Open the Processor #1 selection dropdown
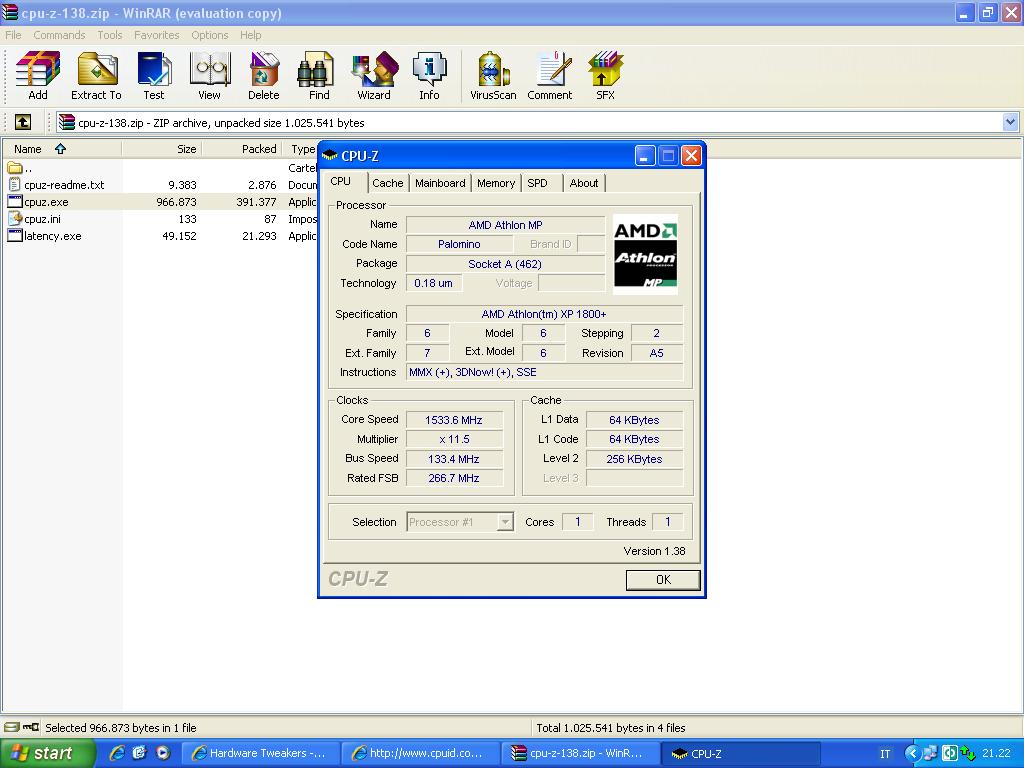Image resolution: width=1024 pixels, height=768 pixels. tap(505, 522)
